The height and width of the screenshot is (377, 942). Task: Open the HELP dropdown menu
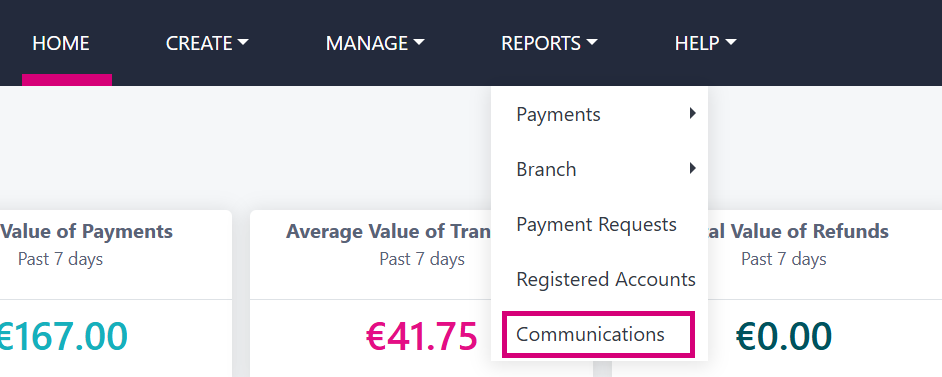pos(705,43)
